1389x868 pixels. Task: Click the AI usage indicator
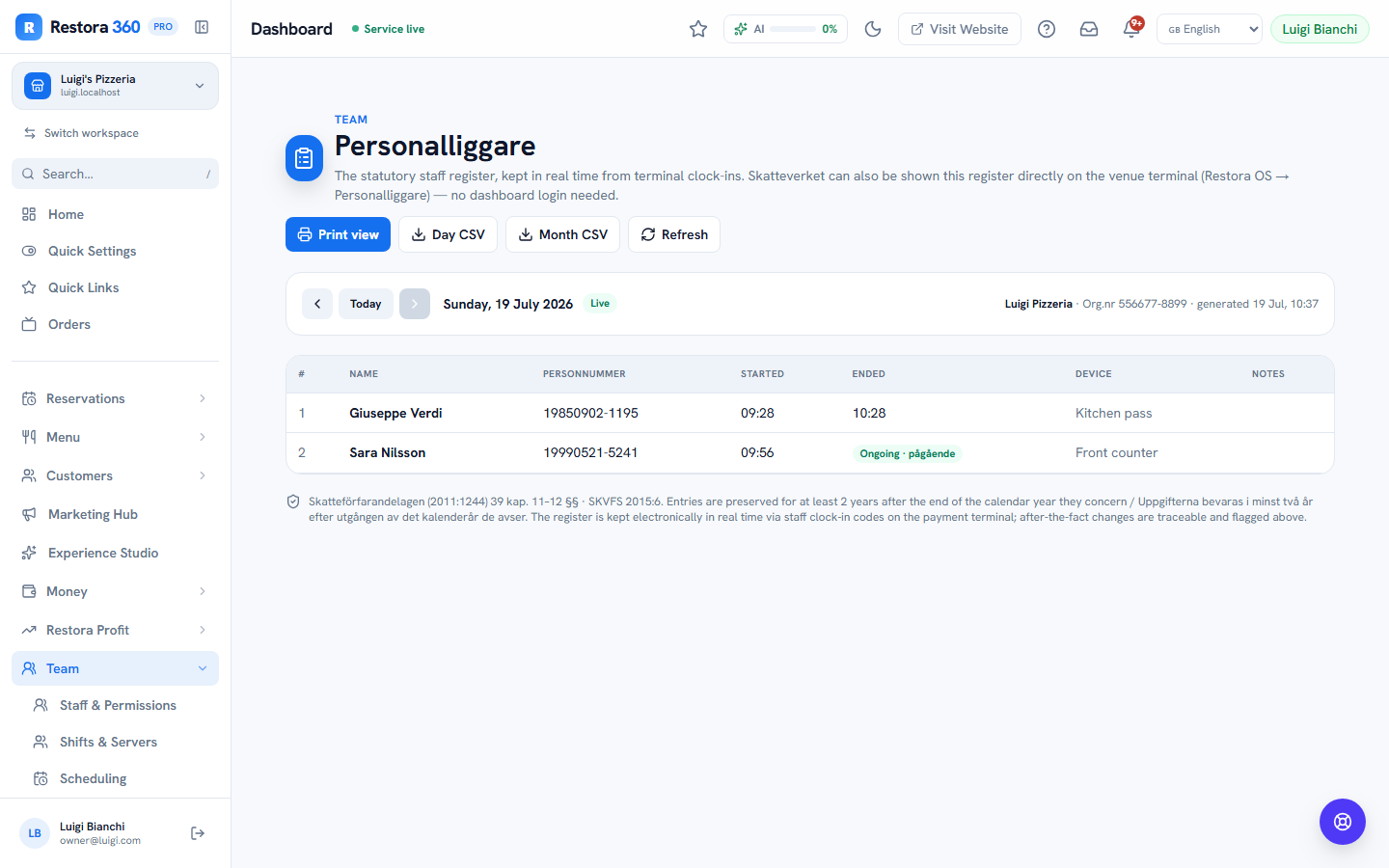tap(785, 29)
